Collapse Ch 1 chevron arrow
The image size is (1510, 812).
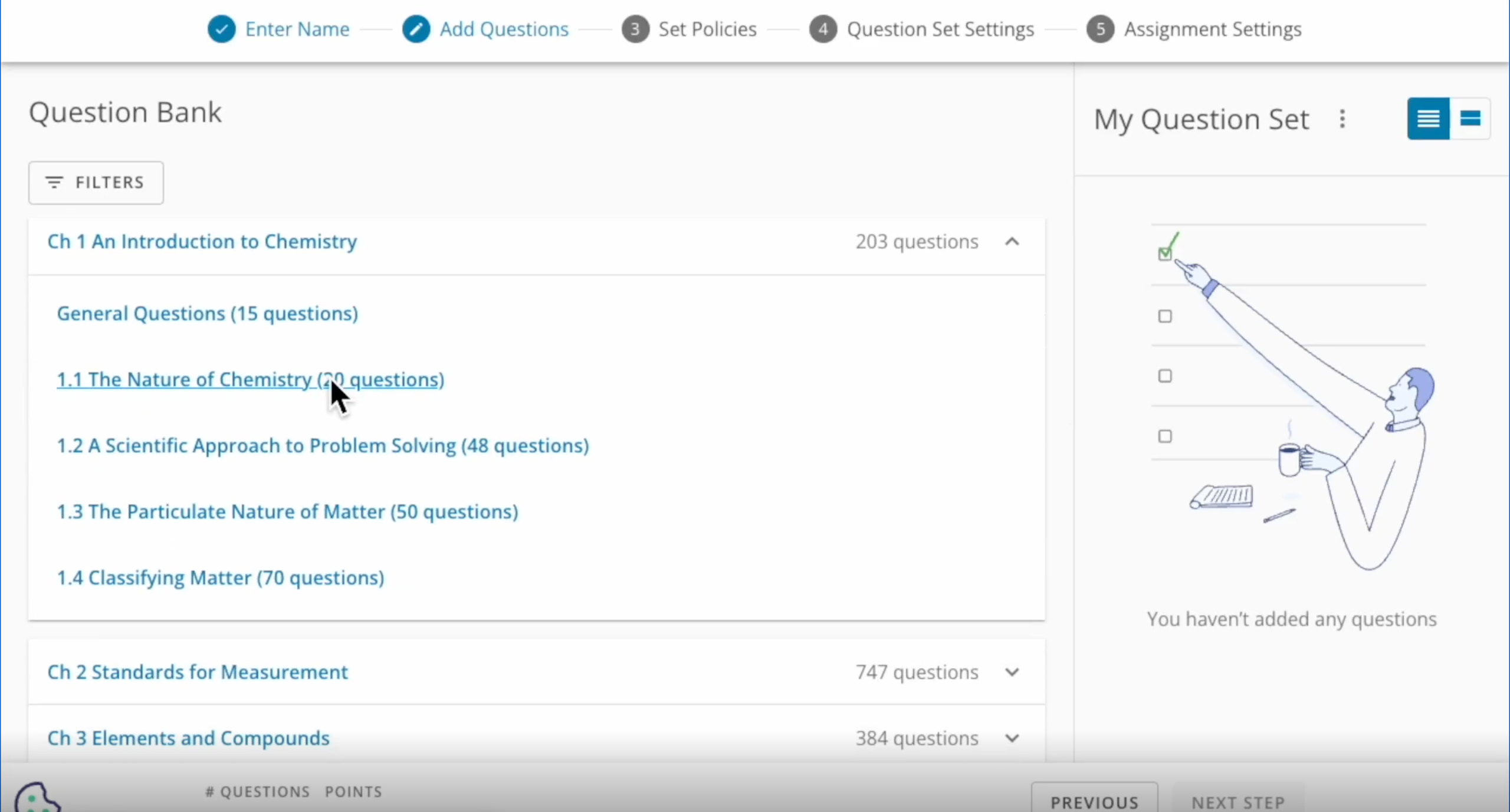[1012, 242]
